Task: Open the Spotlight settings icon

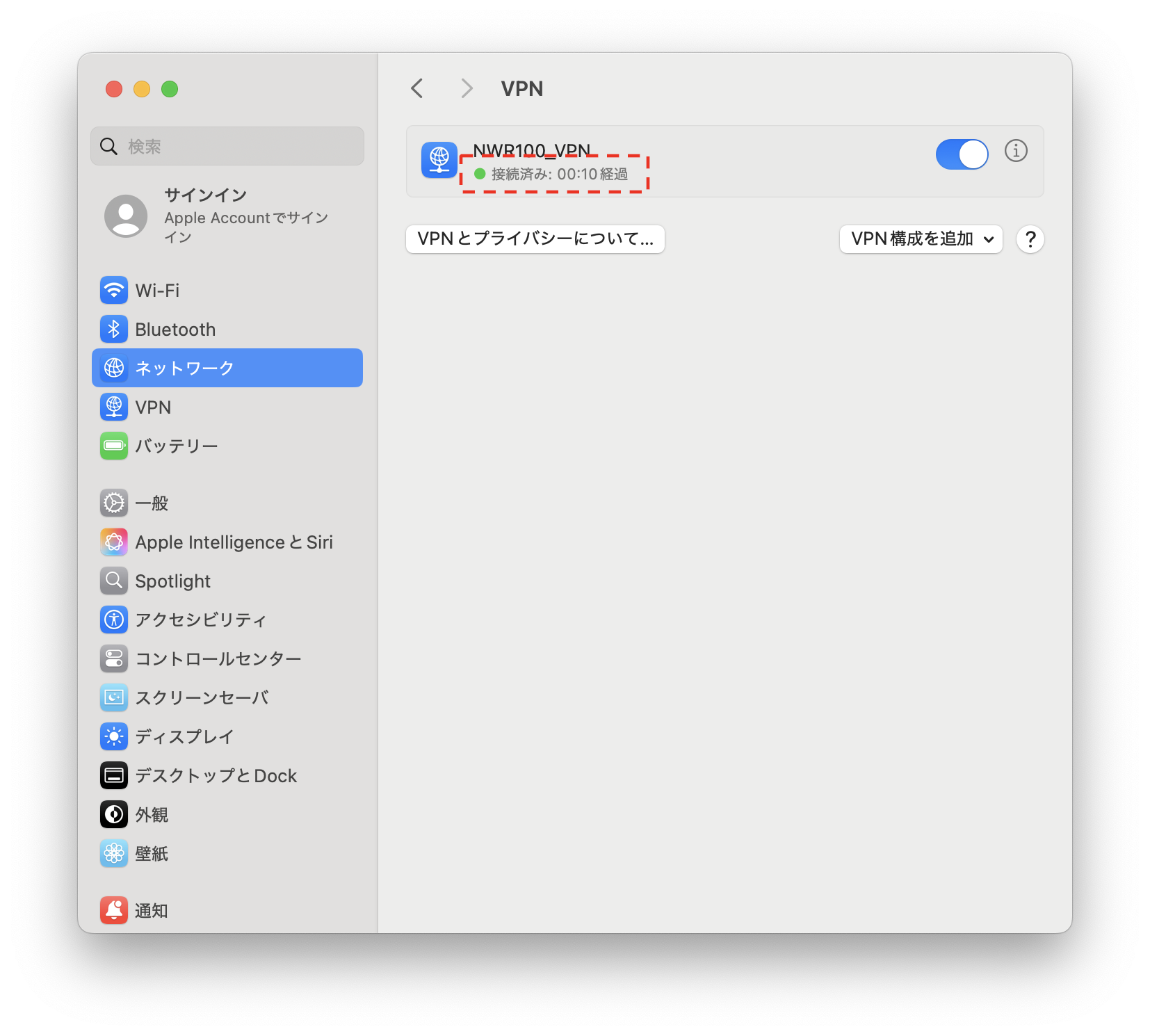Action: click(x=114, y=581)
